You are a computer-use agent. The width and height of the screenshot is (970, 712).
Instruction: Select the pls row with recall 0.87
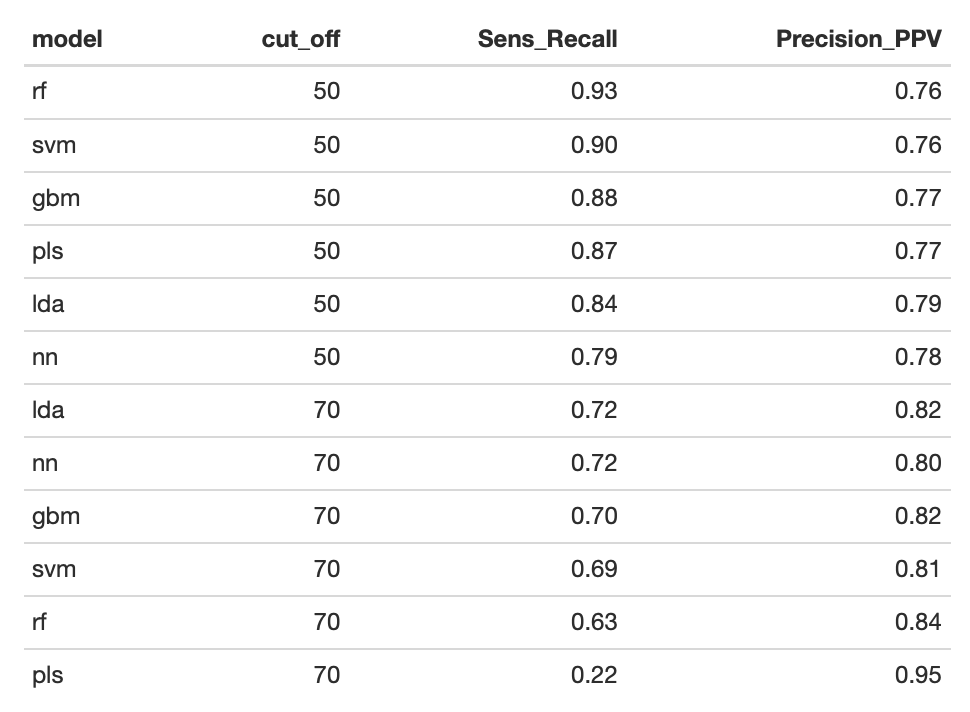click(x=487, y=251)
